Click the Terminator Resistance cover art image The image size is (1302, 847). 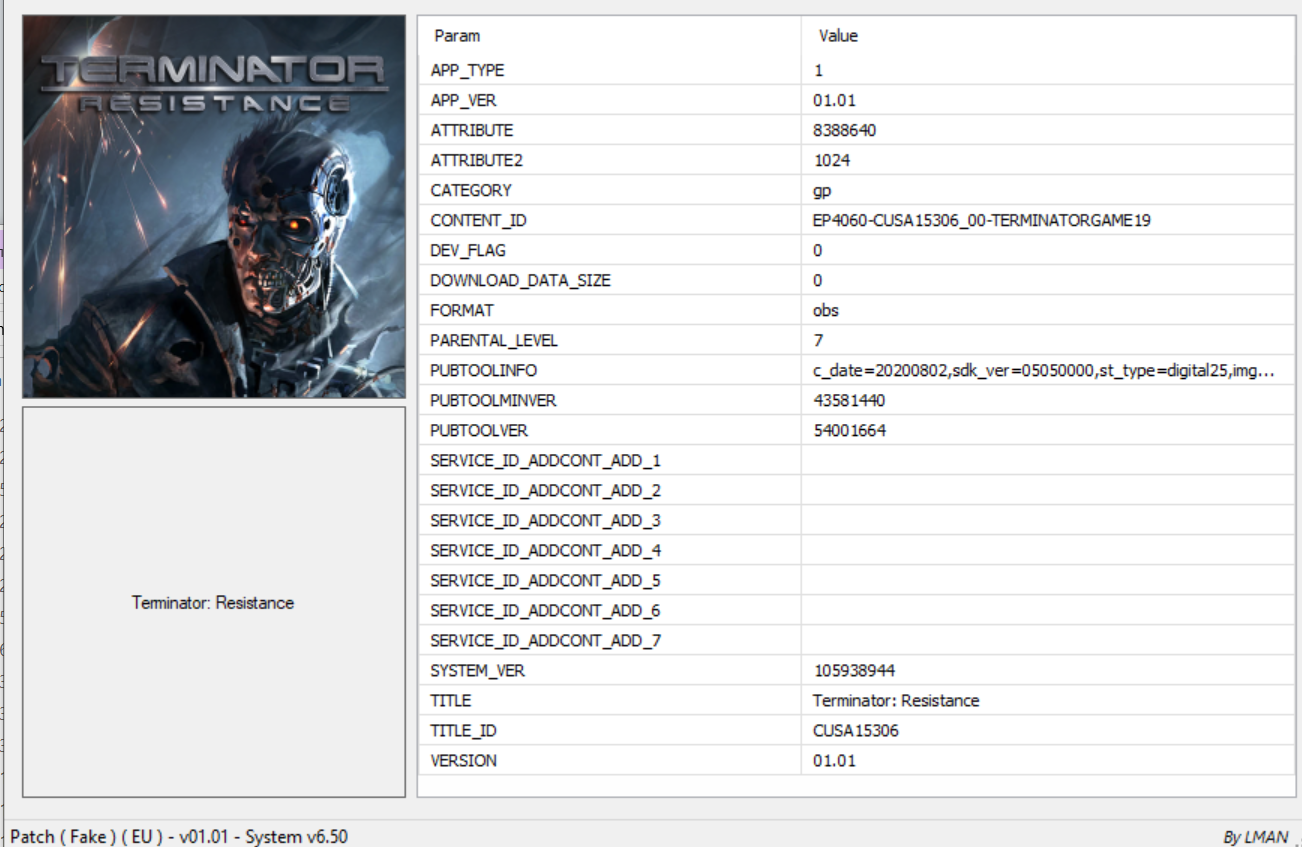click(x=214, y=206)
